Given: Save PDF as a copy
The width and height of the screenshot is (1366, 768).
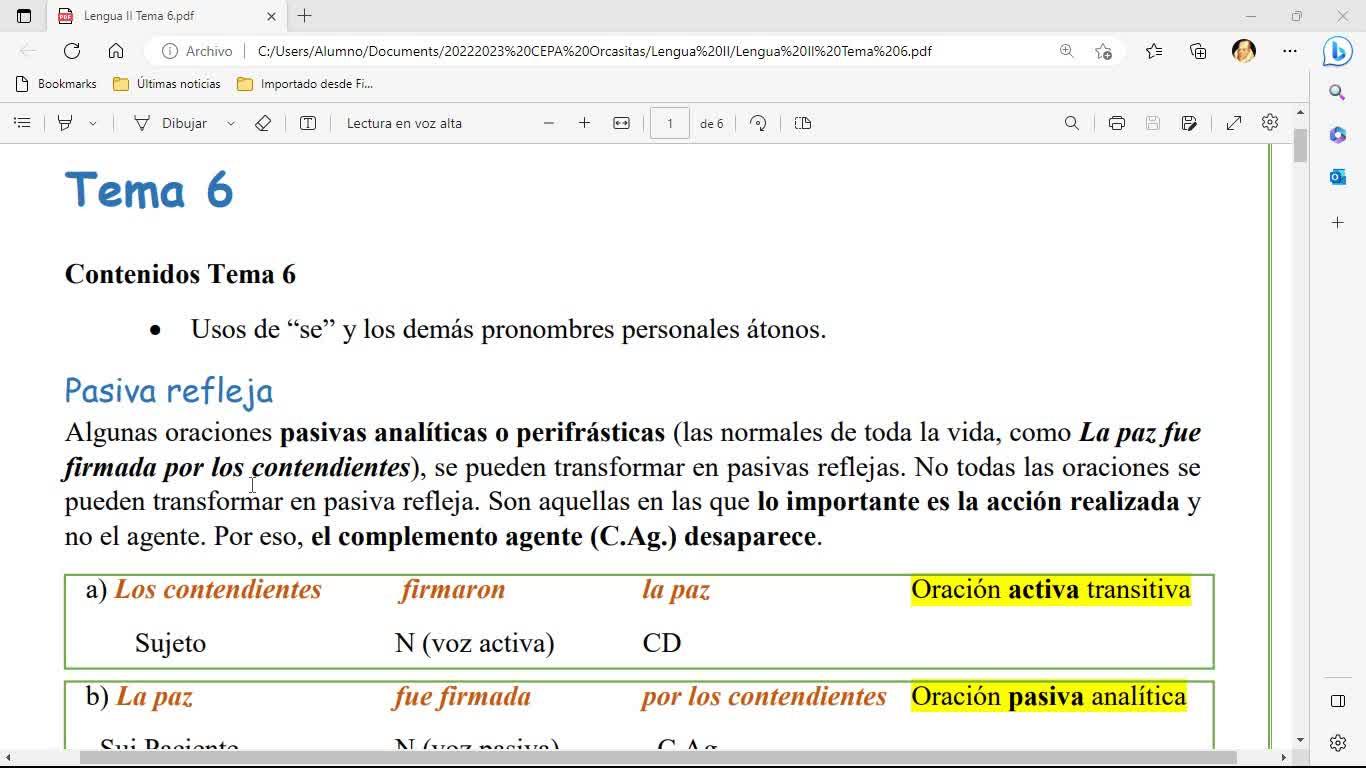Looking at the screenshot, I should point(1189,123).
